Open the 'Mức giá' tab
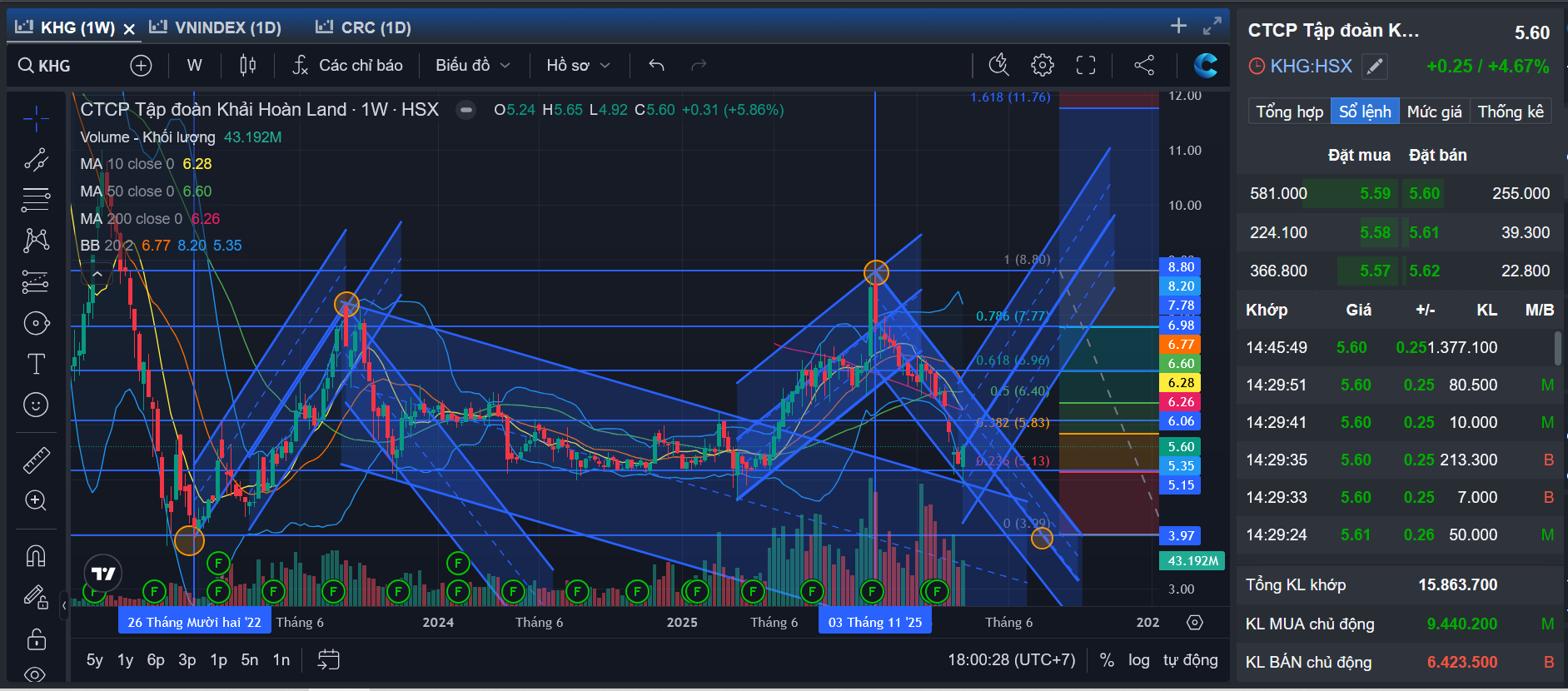 [1434, 112]
